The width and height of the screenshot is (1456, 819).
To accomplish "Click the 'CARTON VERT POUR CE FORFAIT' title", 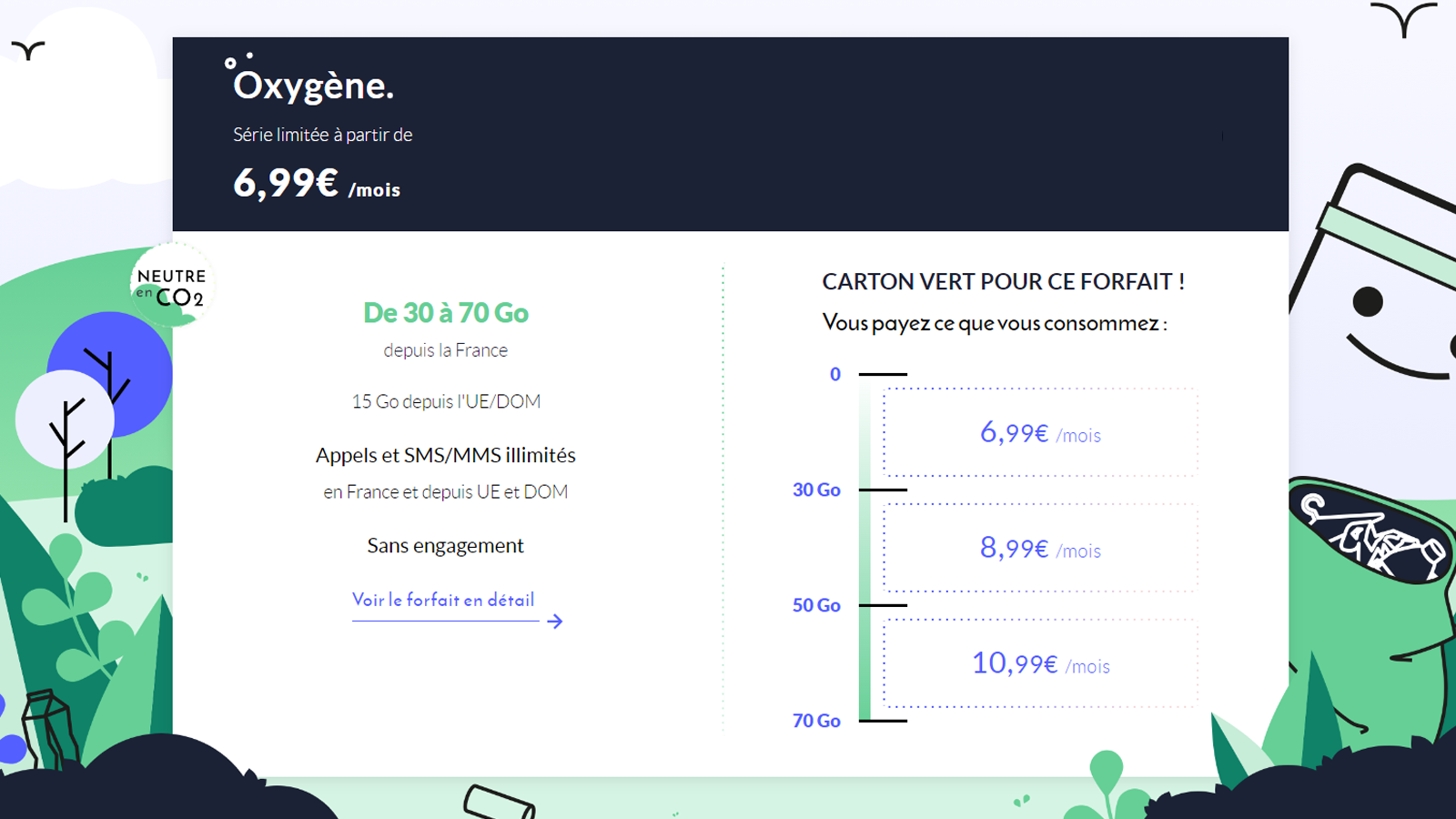I will coord(1003,282).
